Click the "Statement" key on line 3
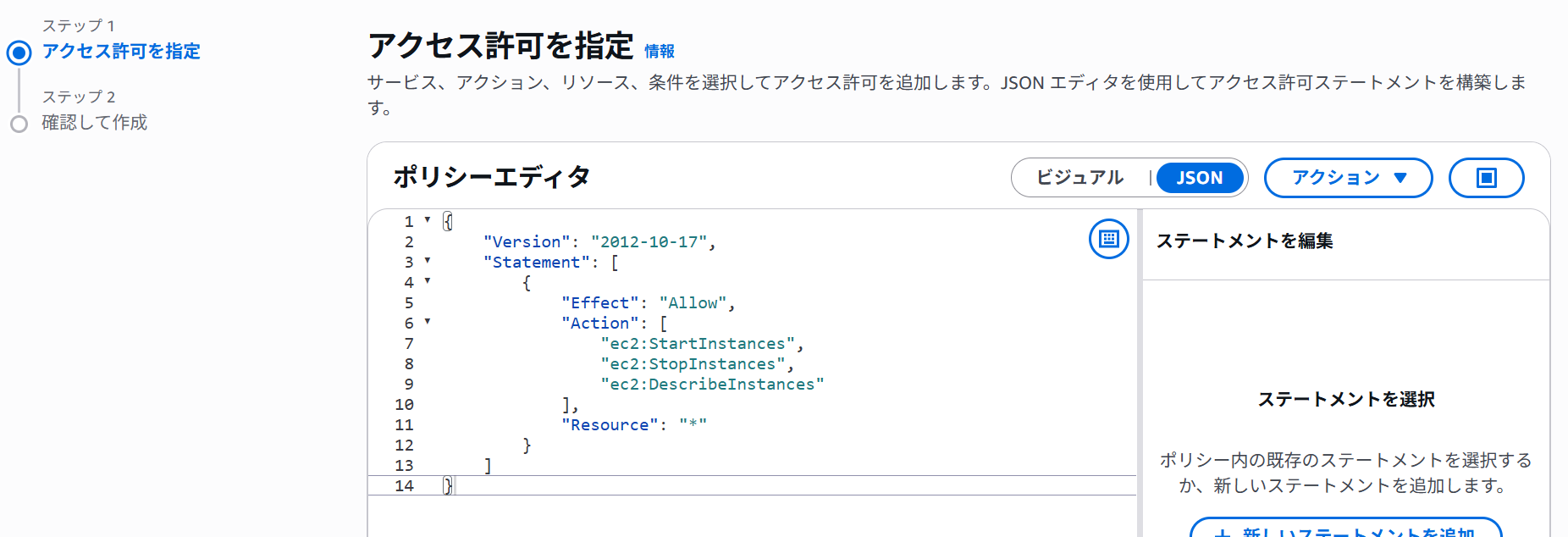 click(x=537, y=263)
